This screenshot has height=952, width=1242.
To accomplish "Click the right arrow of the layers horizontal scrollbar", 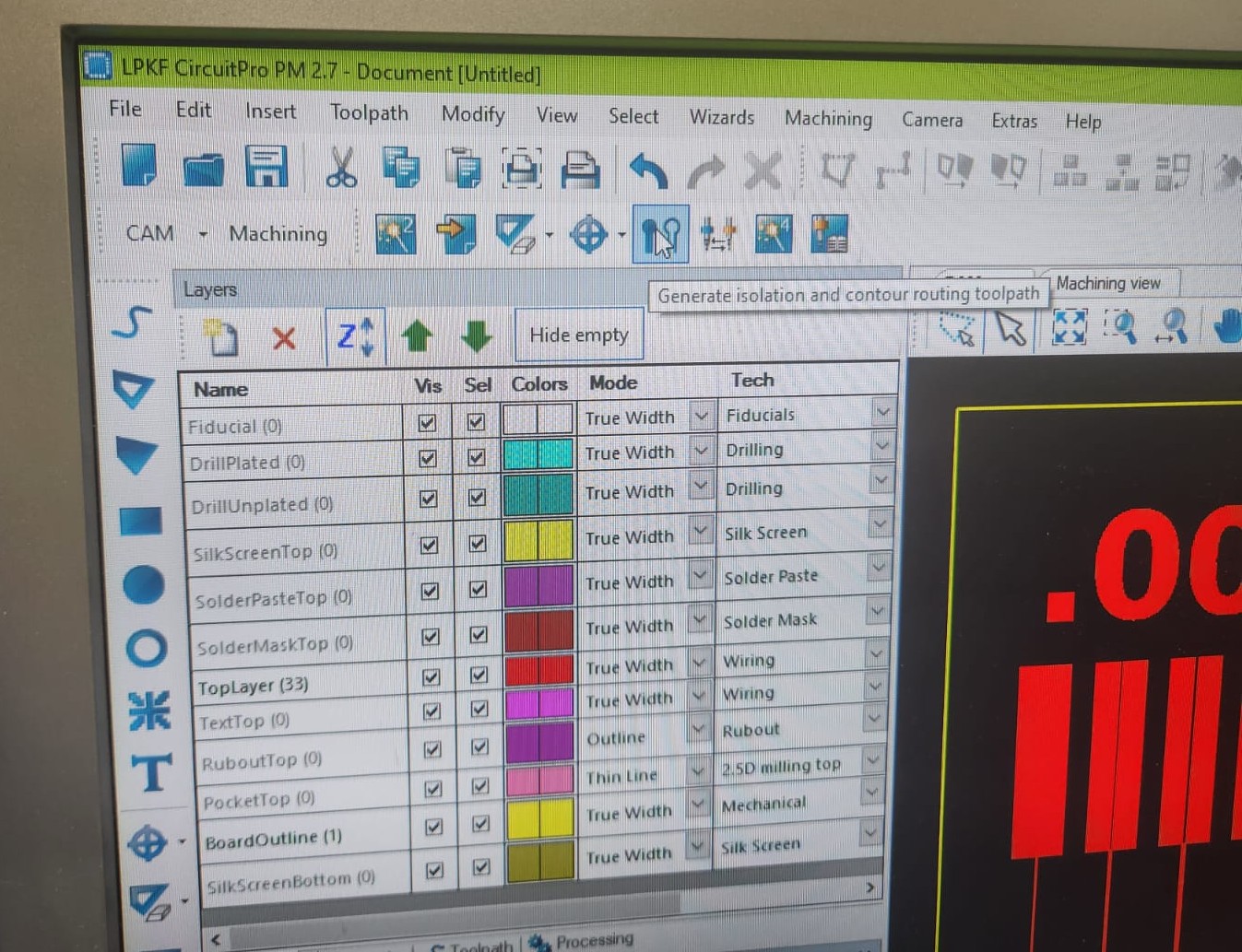I will click(870, 887).
